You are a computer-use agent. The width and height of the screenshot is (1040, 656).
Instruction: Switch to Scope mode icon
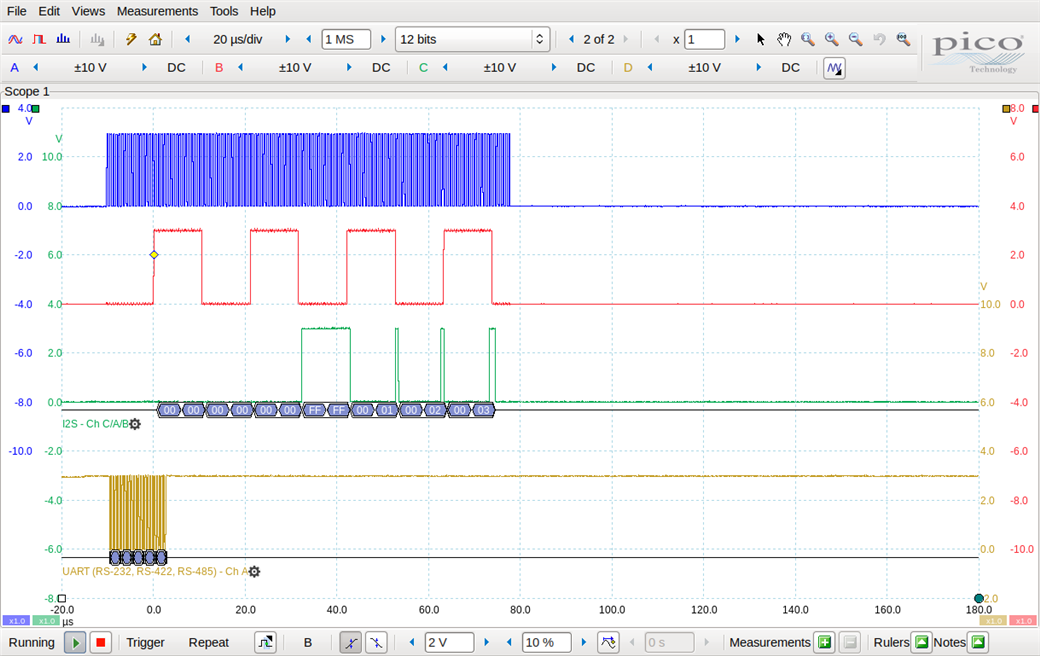point(15,39)
